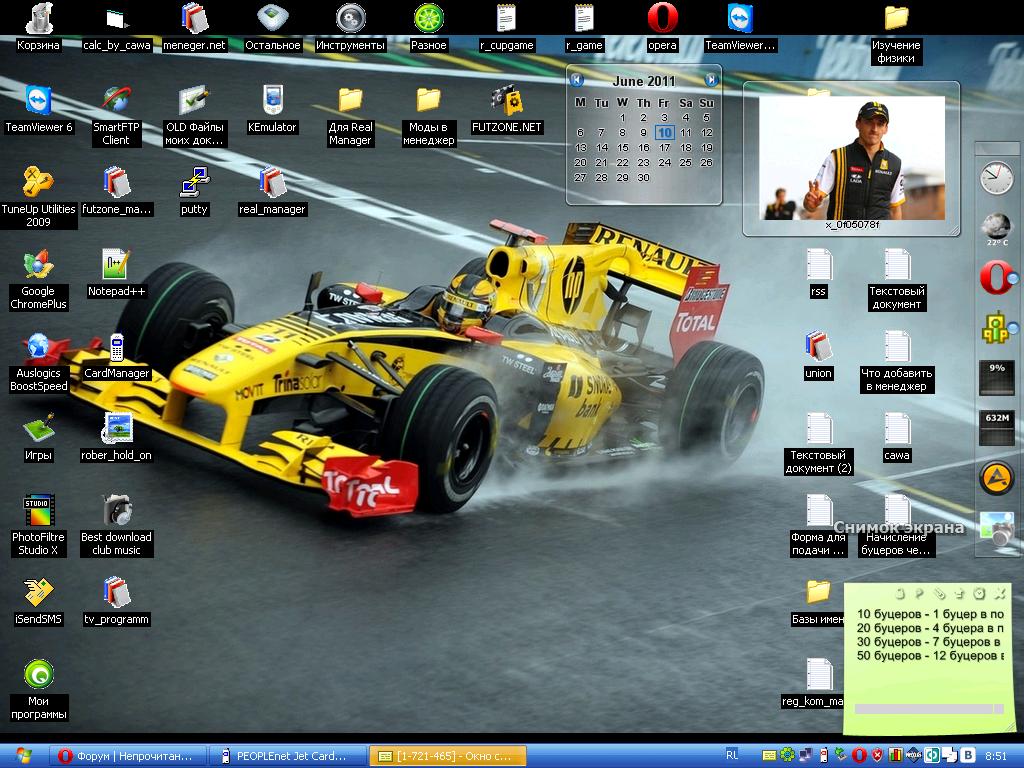Image resolution: width=1024 pixels, height=768 pixels.
Task: Click the sticky note horizontal scrollbar
Action: tap(924, 709)
